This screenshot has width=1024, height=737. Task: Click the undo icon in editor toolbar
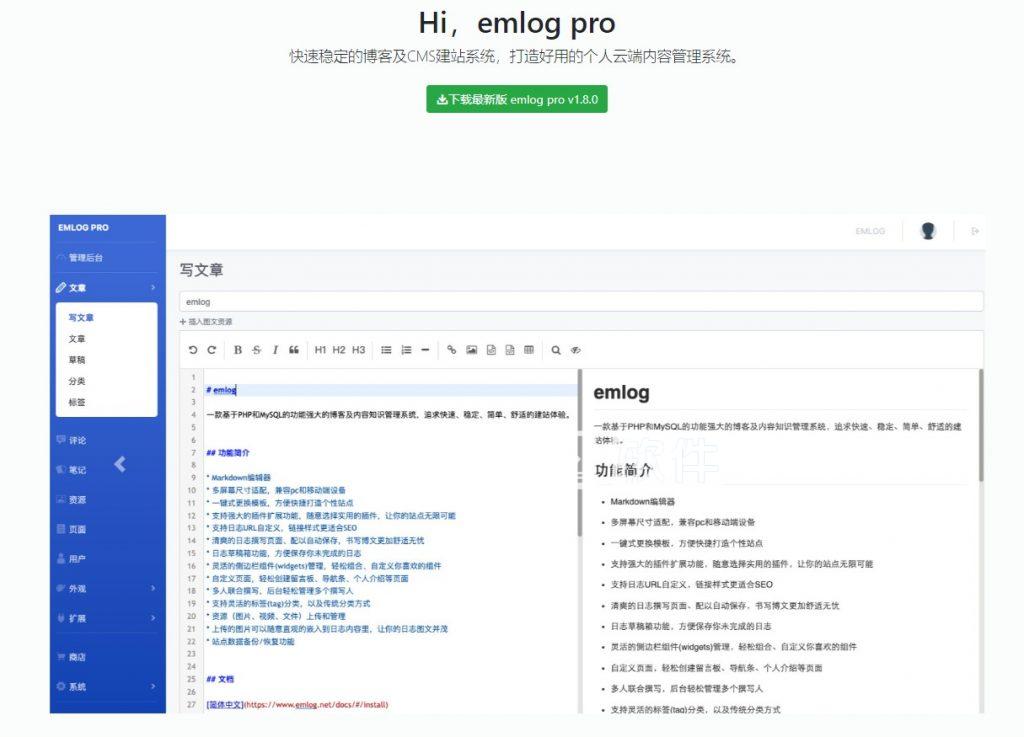coord(193,350)
